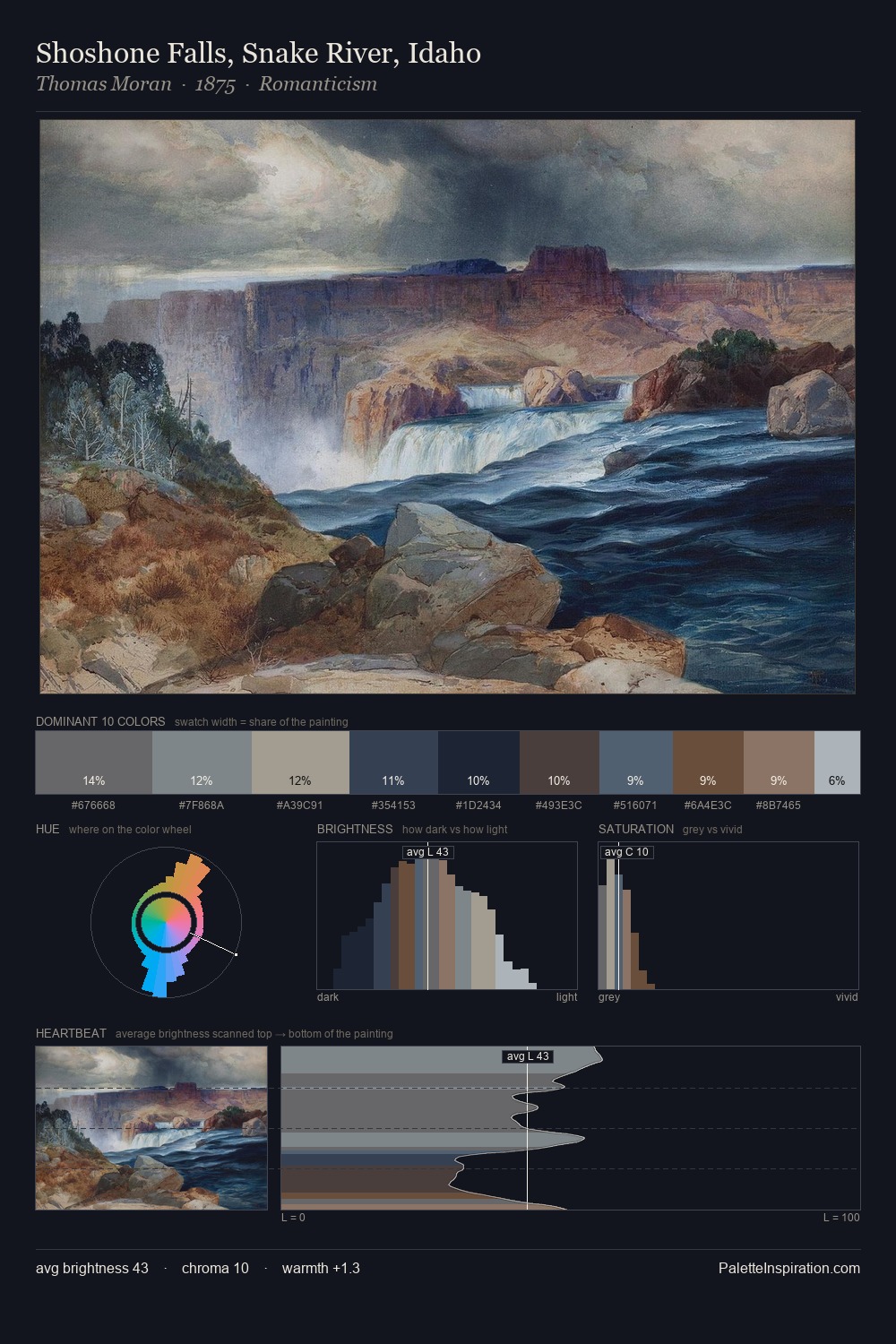The width and height of the screenshot is (896, 1344).
Task: Choose the #516071 slate blue swatch
Action: point(636,762)
